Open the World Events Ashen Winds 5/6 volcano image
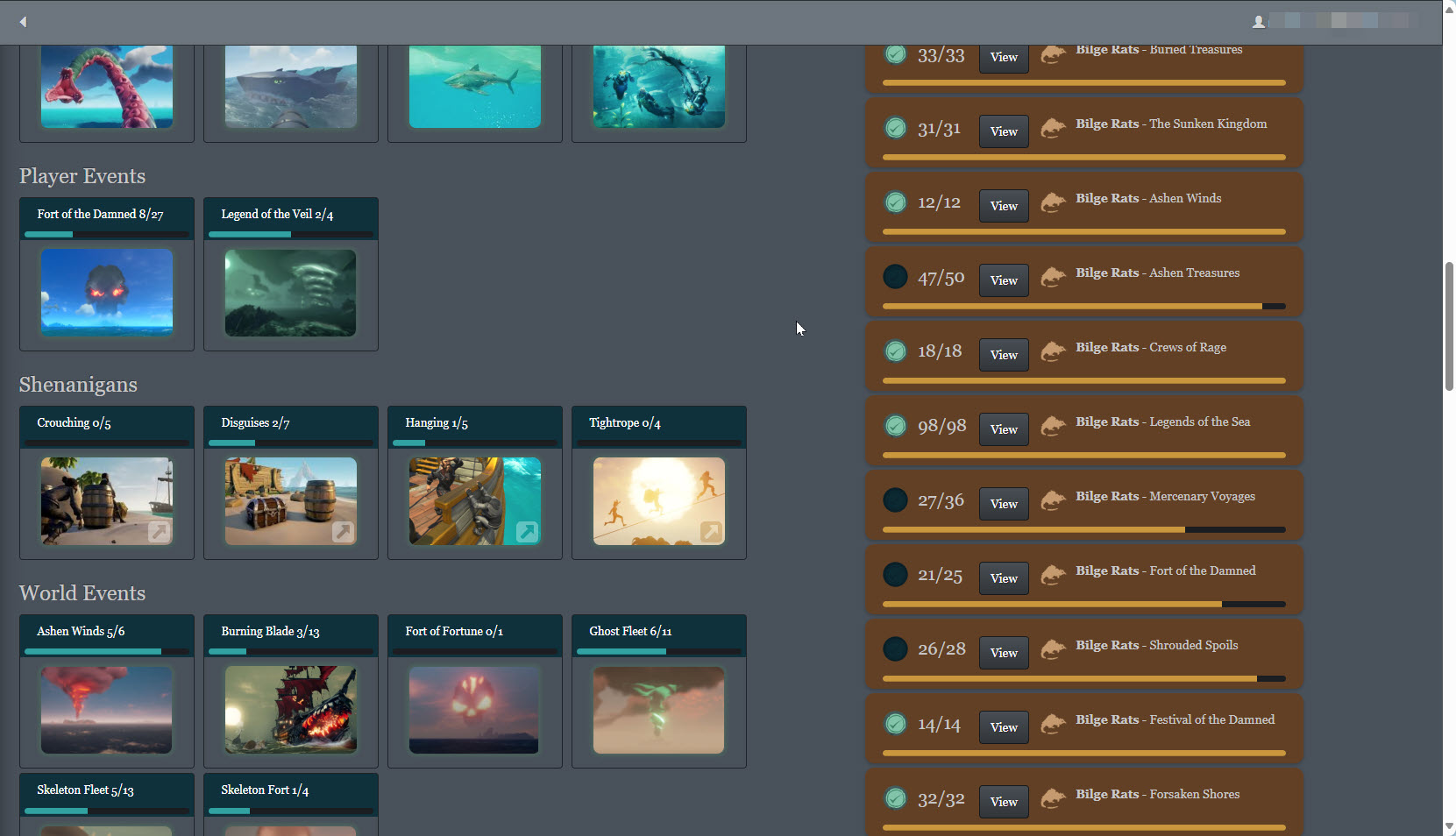The height and width of the screenshot is (836, 1456). (107, 710)
